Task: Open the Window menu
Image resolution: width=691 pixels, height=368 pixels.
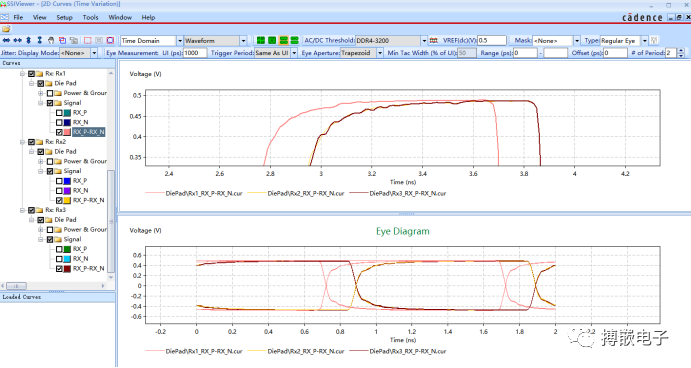Action: [x=120, y=17]
